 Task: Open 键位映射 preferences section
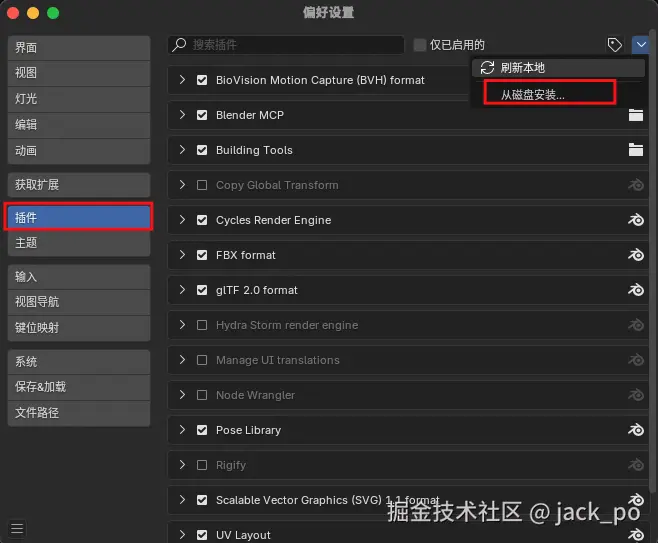[79, 328]
